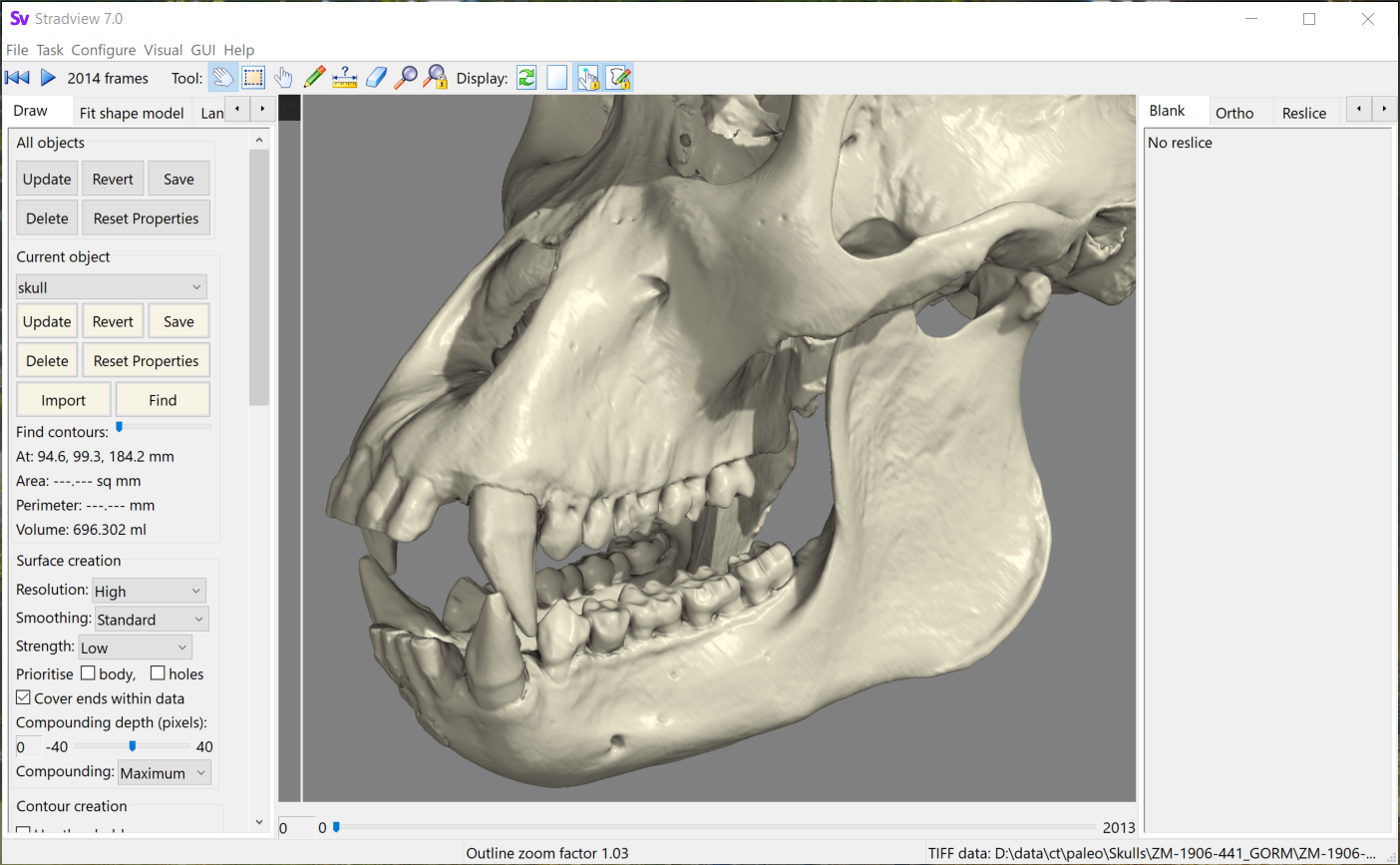Click the frame position slider below viewport
This screenshot has height=865, width=1400.
click(714, 826)
